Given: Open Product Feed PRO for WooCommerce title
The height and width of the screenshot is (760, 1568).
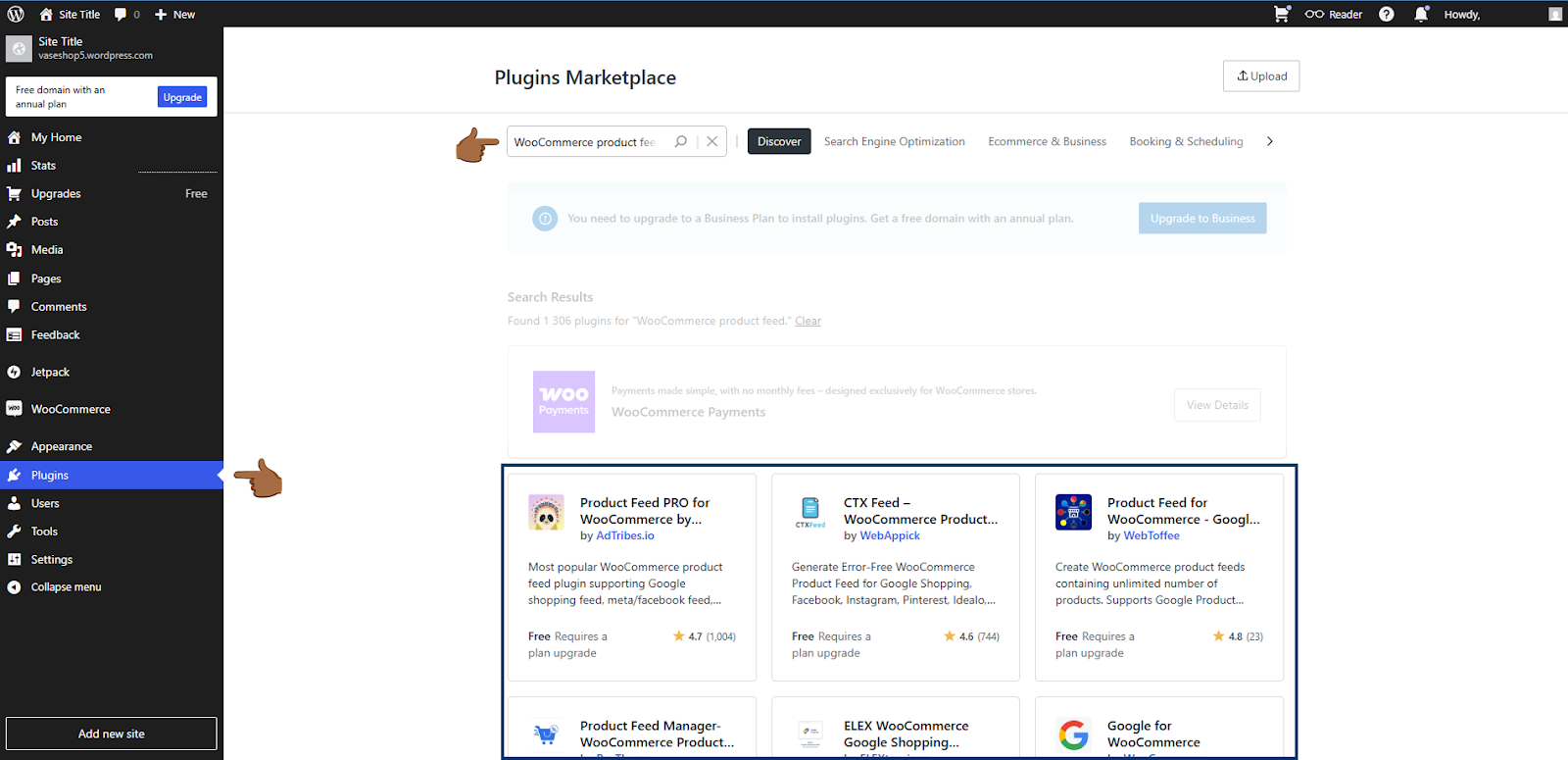Looking at the screenshot, I should click(645, 511).
